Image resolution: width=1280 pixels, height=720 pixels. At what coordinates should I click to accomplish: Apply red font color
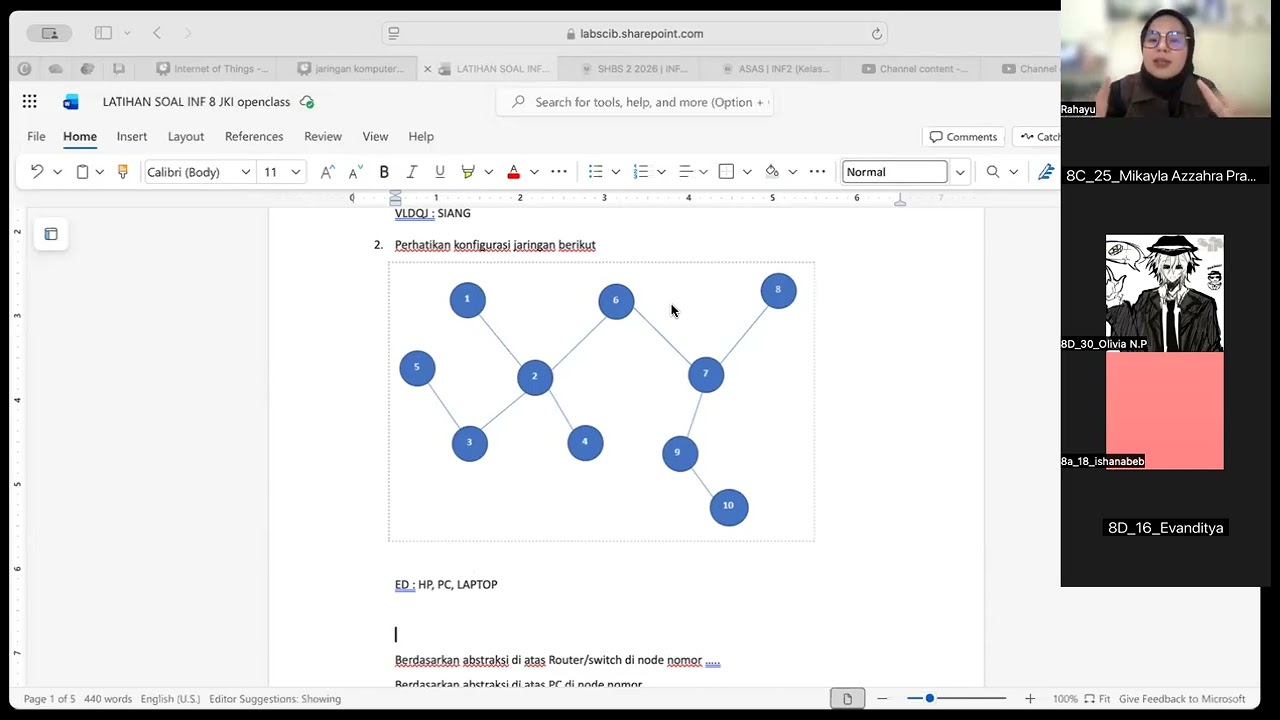(x=513, y=172)
